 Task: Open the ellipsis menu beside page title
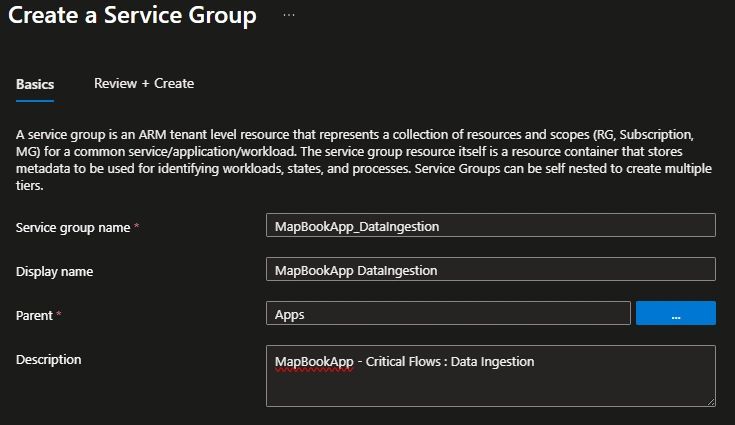(x=289, y=15)
